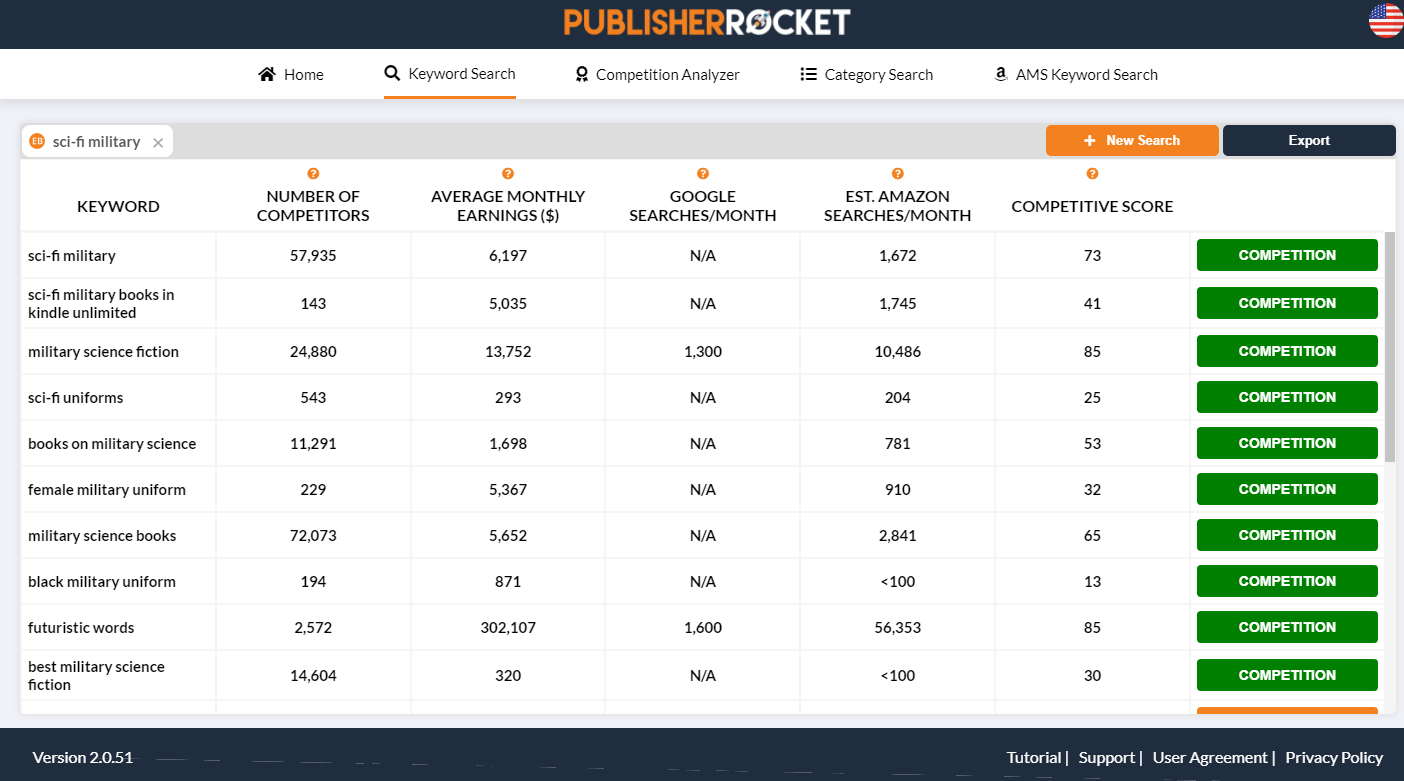
Task: Click Competition button for female military uniform
Action: pyautogui.click(x=1287, y=489)
